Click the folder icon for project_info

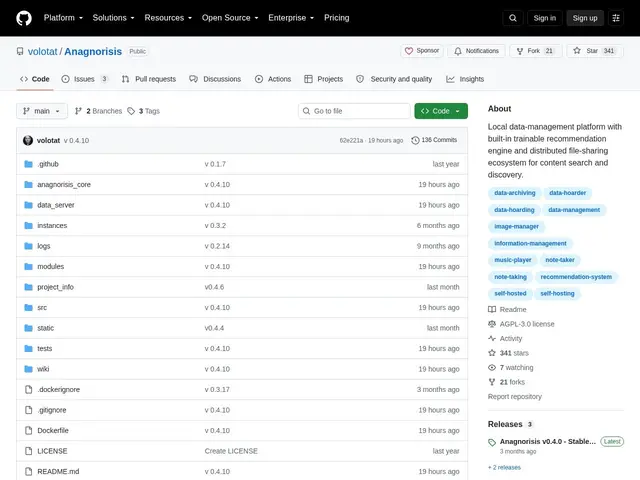tap(28, 287)
